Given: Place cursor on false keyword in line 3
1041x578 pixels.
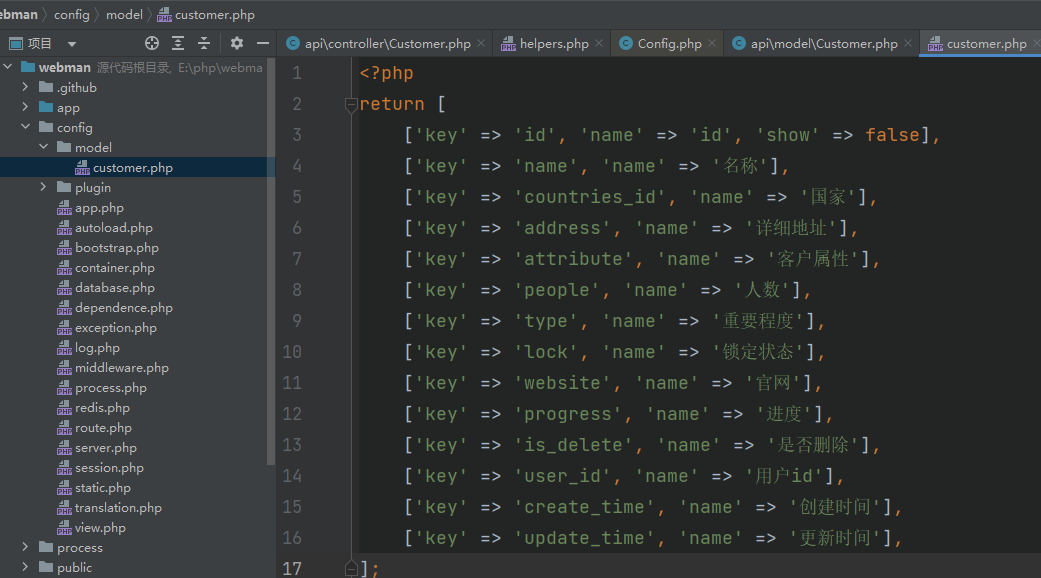Looking at the screenshot, I should click(x=892, y=135).
